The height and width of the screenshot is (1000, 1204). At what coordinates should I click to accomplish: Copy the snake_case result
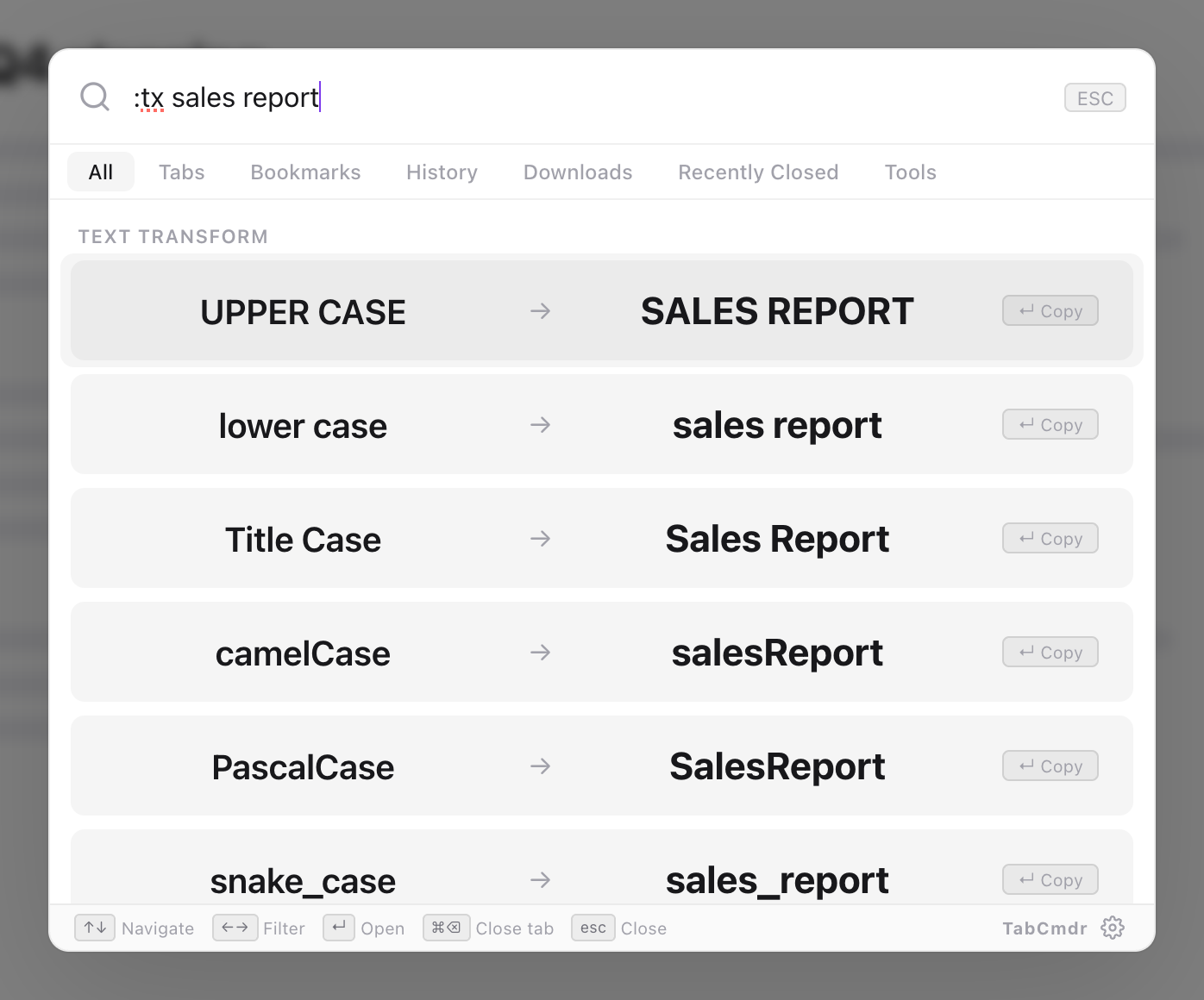point(1050,879)
